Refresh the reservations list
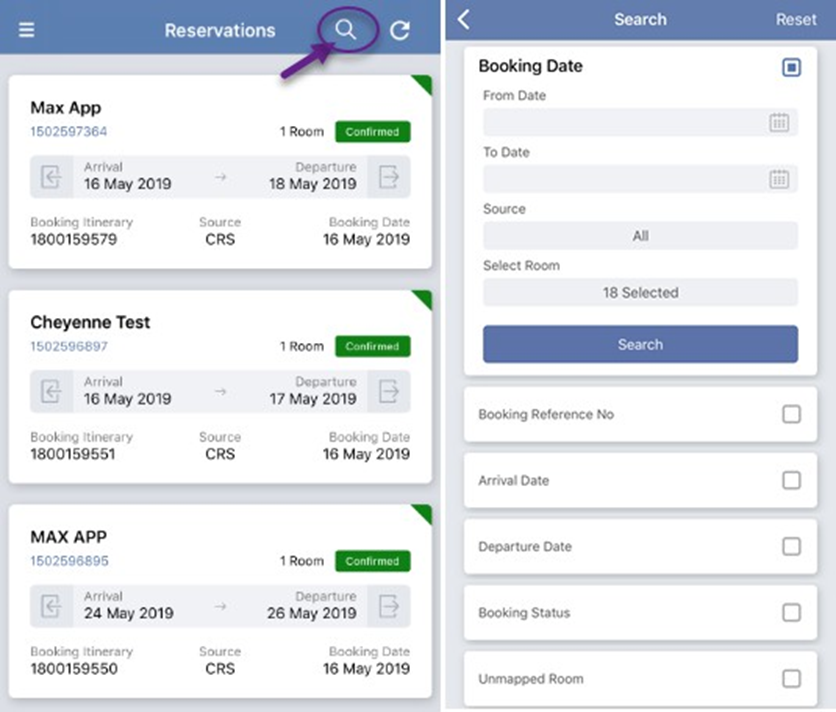The image size is (836, 712). pos(400,30)
